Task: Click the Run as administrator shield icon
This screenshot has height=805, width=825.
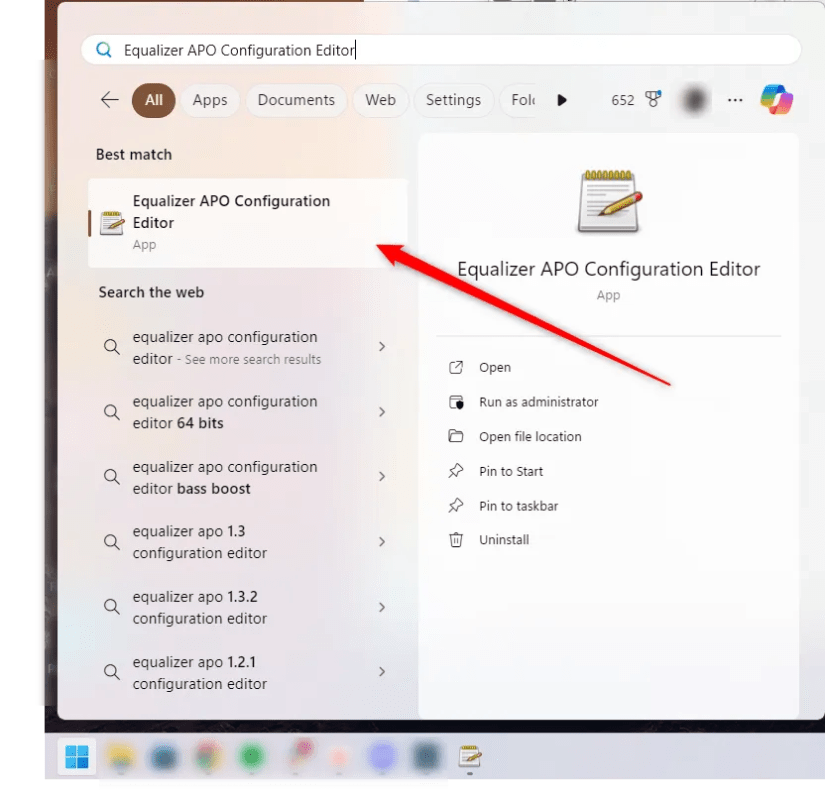Action: (x=456, y=402)
